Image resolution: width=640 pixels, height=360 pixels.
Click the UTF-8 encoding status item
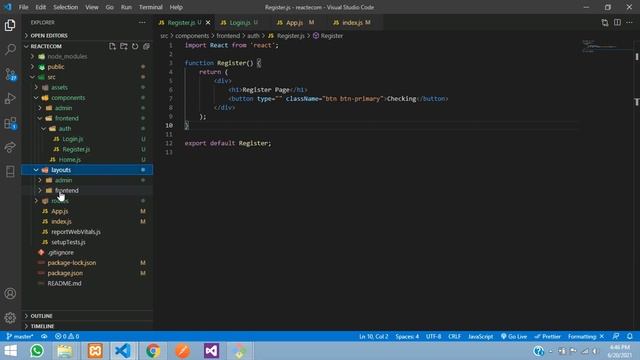(433, 336)
